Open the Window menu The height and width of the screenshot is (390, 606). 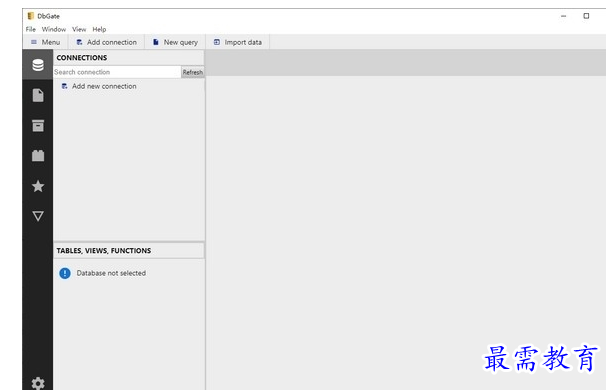coord(54,29)
